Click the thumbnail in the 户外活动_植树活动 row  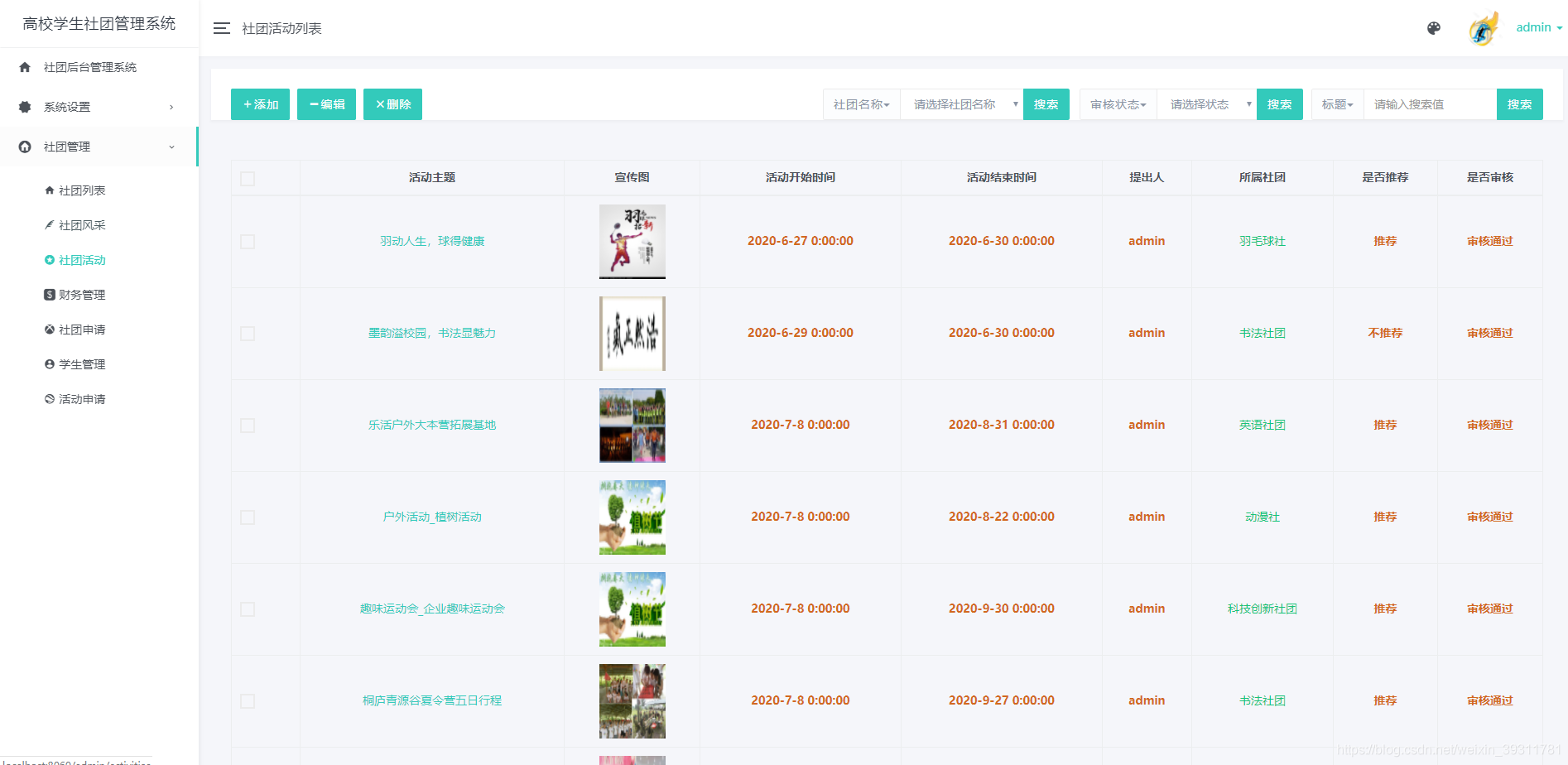(x=632, y=517)
